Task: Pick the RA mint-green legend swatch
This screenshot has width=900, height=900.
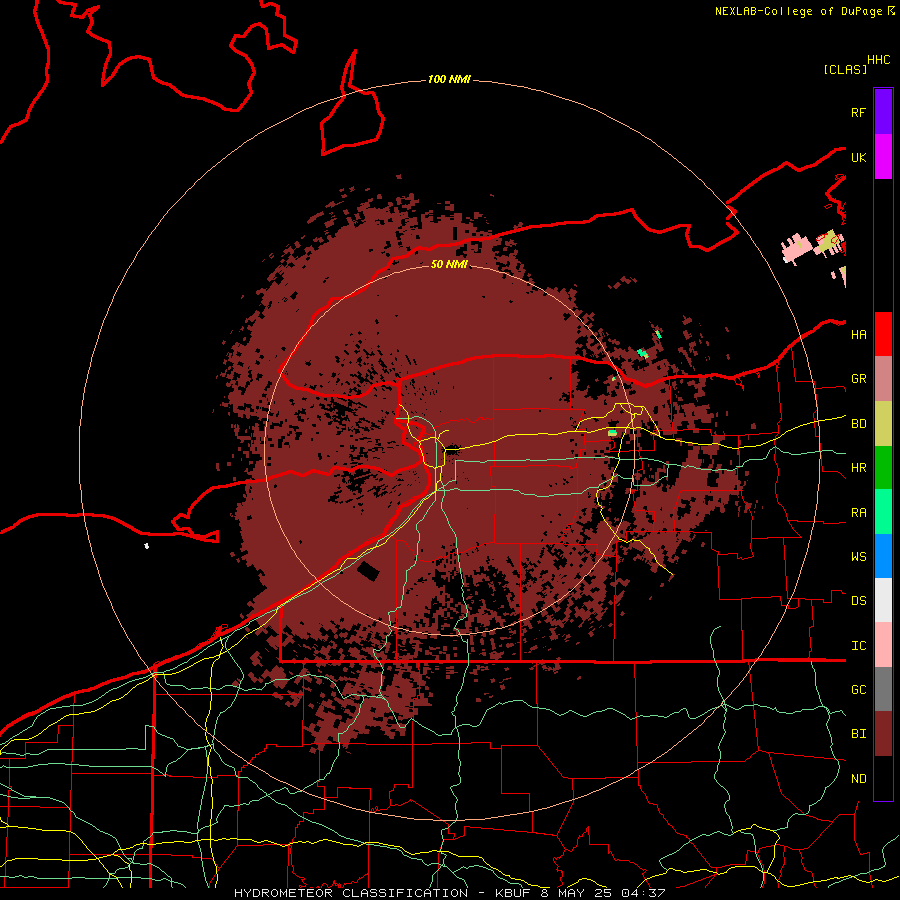Action: pos(883,512)
